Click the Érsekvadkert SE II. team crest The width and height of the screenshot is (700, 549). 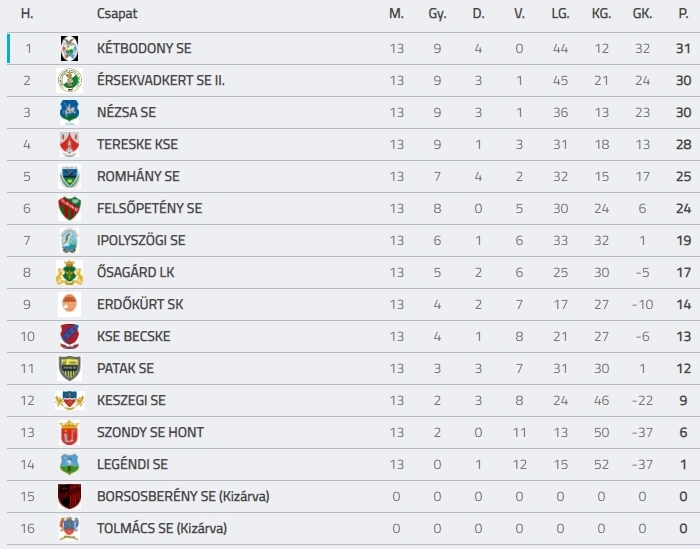coord(69,80)
